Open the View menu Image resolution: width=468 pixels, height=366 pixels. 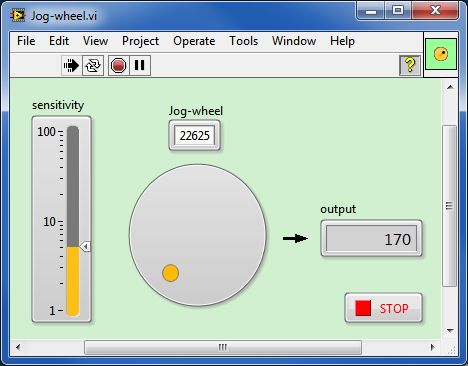[x=95, y=41]
